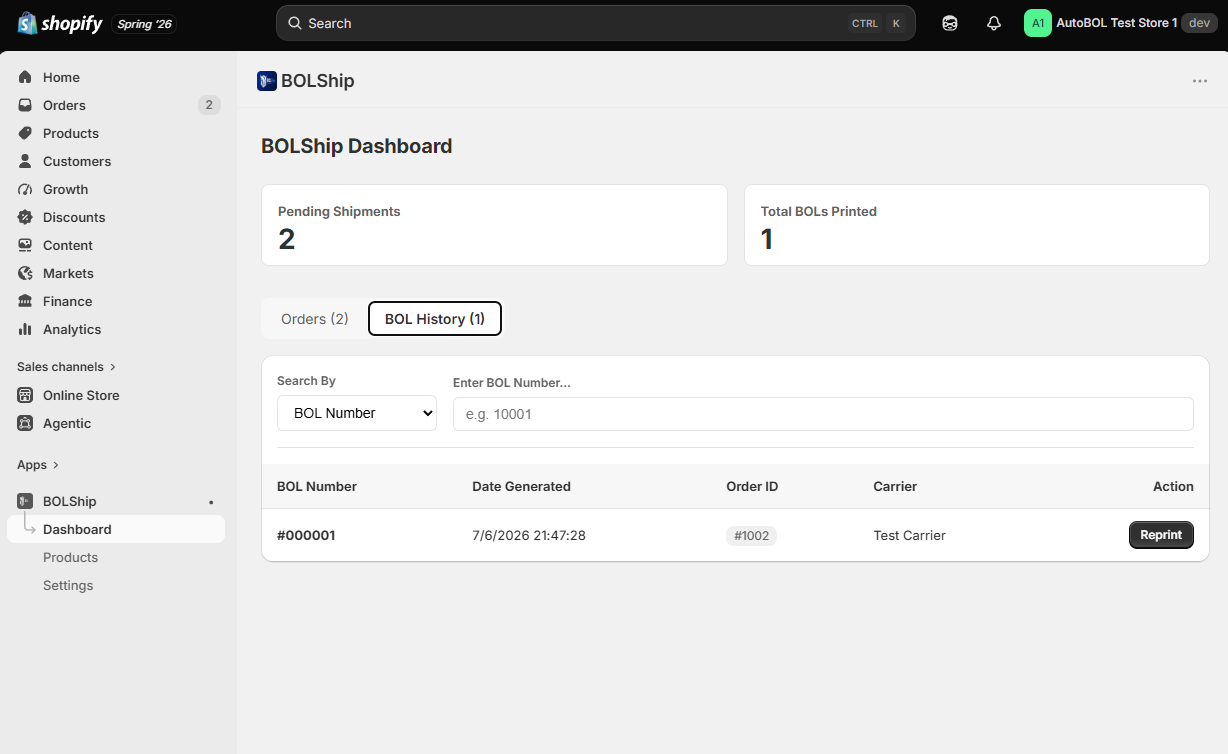
Task: Click the Total BOLs Printed card
Action: coord(977,225)
